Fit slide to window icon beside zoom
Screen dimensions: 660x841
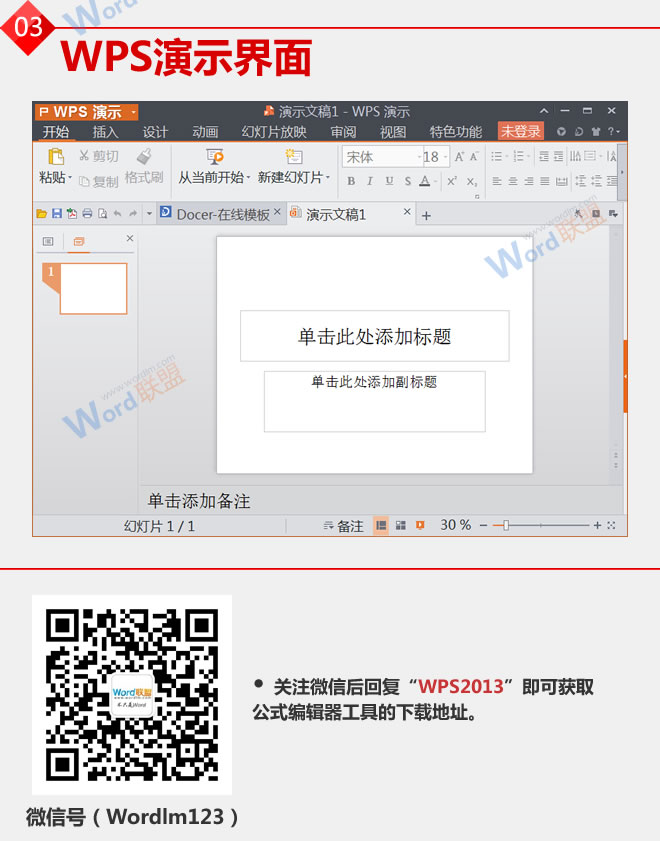click(x=611, y=526)
